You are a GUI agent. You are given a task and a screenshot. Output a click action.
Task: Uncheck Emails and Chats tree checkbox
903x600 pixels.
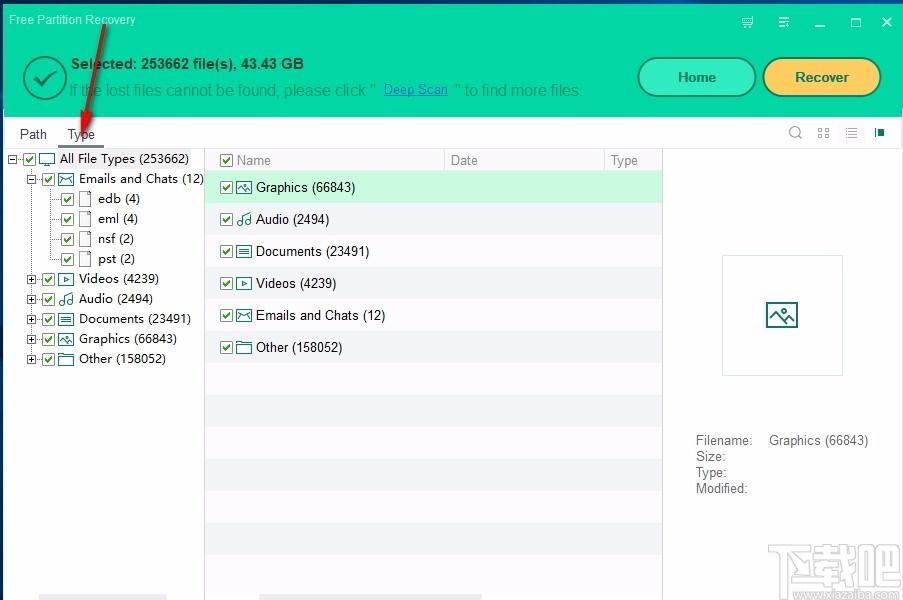coord(48,179)
